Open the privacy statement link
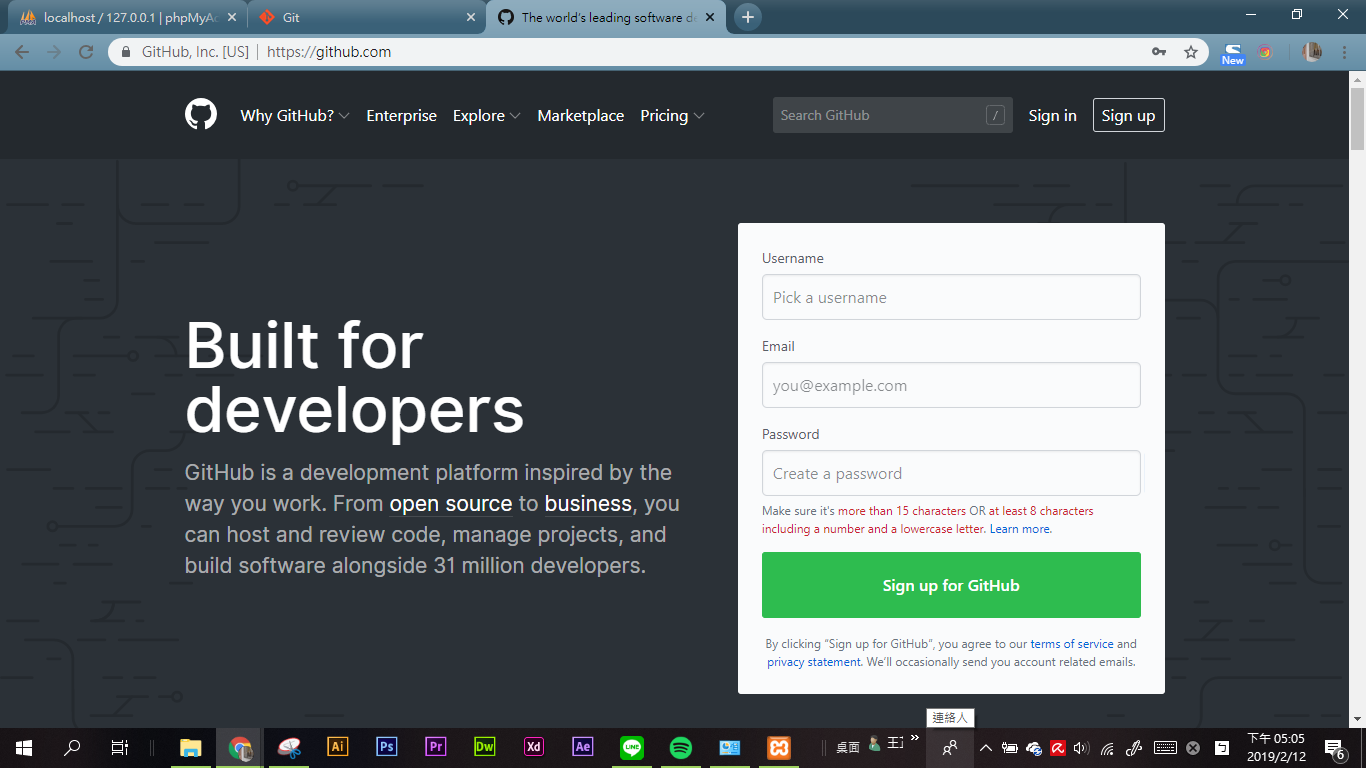This screenshot has width=1366, height=768. [814, 662]
